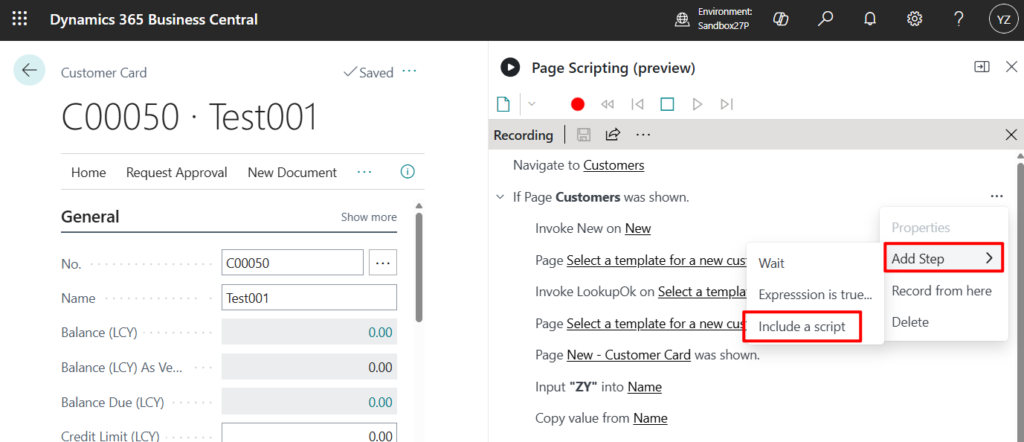
Task: Go back using the arrow button
Action: click(x=28, y=70)
